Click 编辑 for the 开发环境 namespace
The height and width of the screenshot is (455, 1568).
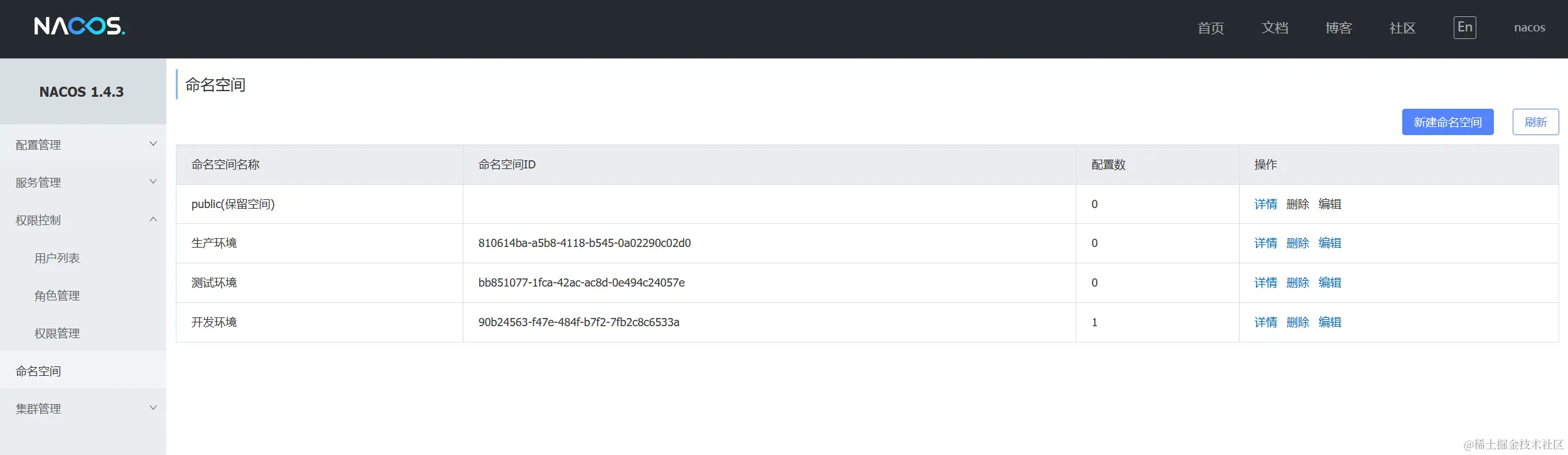click(1329, 322)
